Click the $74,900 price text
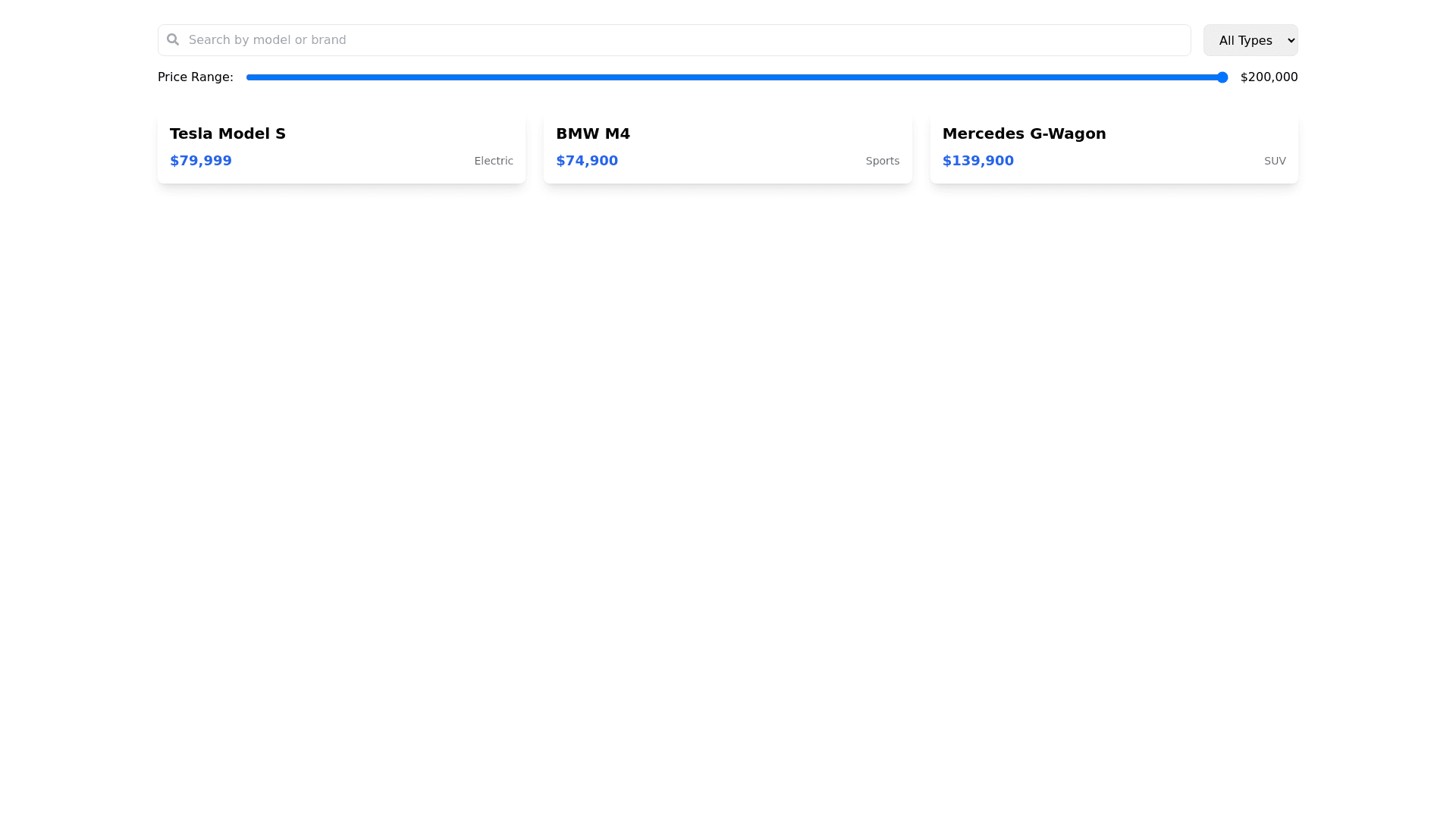 587,161
